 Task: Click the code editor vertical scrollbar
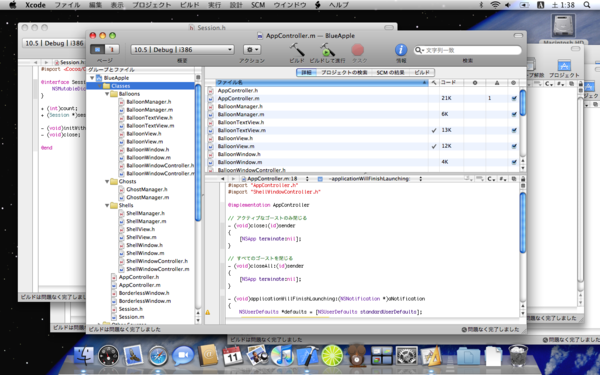coord(523,223)
